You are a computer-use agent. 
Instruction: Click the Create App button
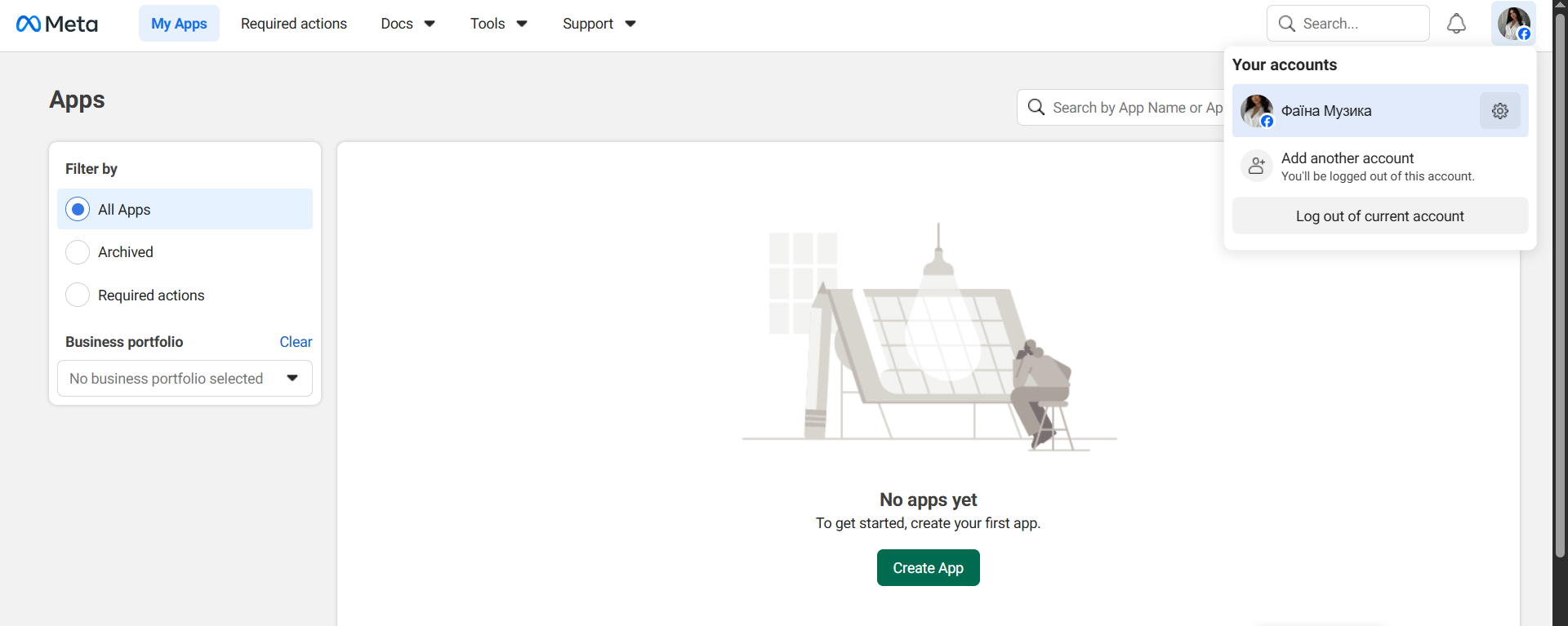pyautogui.click(x=929, y=567)
